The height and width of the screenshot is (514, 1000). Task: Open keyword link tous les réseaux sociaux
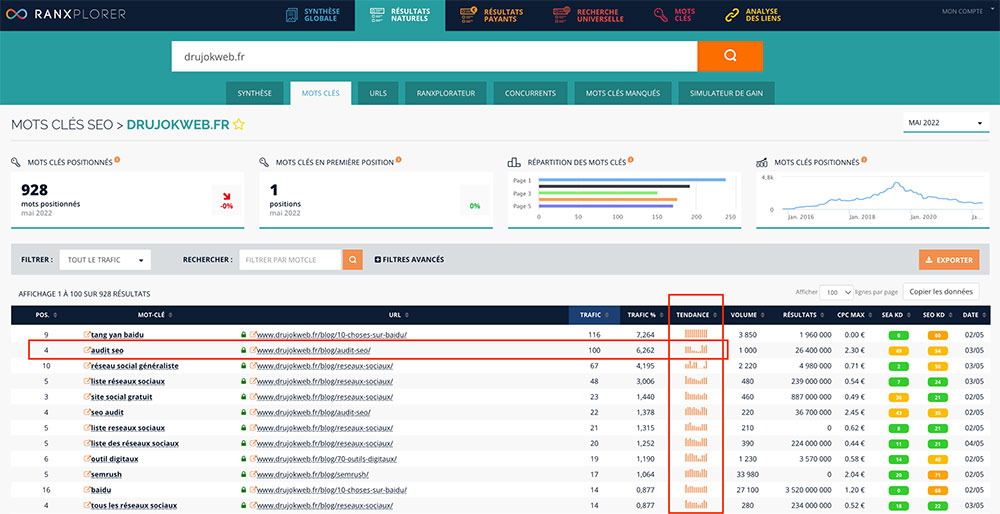[x=134, y=506]
